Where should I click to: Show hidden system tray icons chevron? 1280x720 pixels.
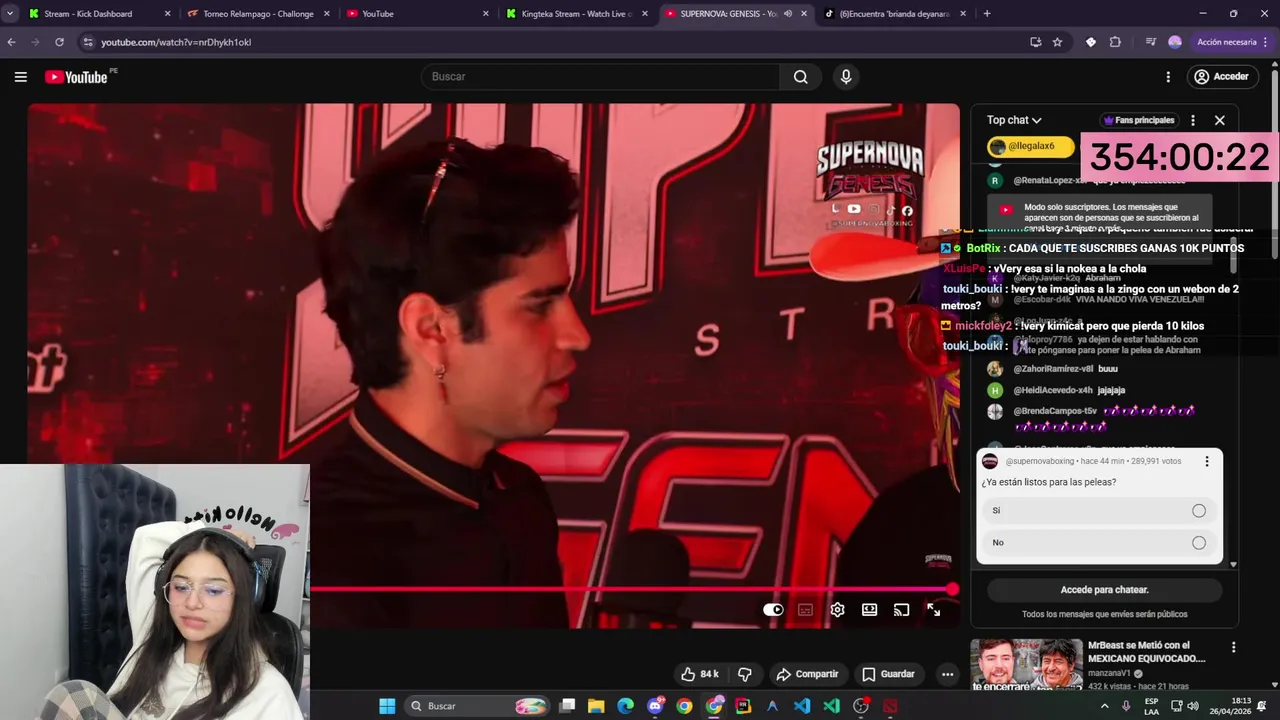pos(1104,706)
